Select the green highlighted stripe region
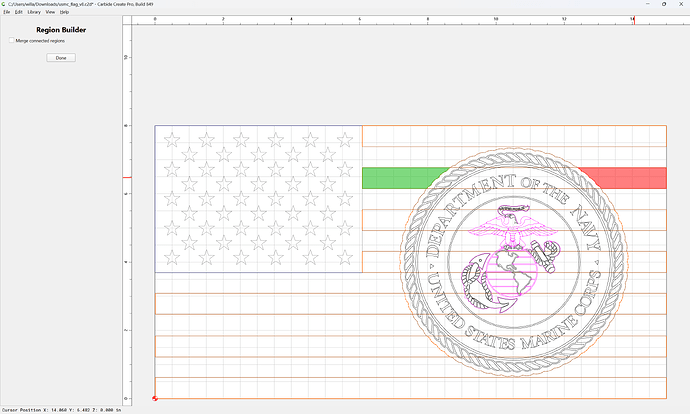This screenshot has height=414, width=690. [x=396, y=178]
